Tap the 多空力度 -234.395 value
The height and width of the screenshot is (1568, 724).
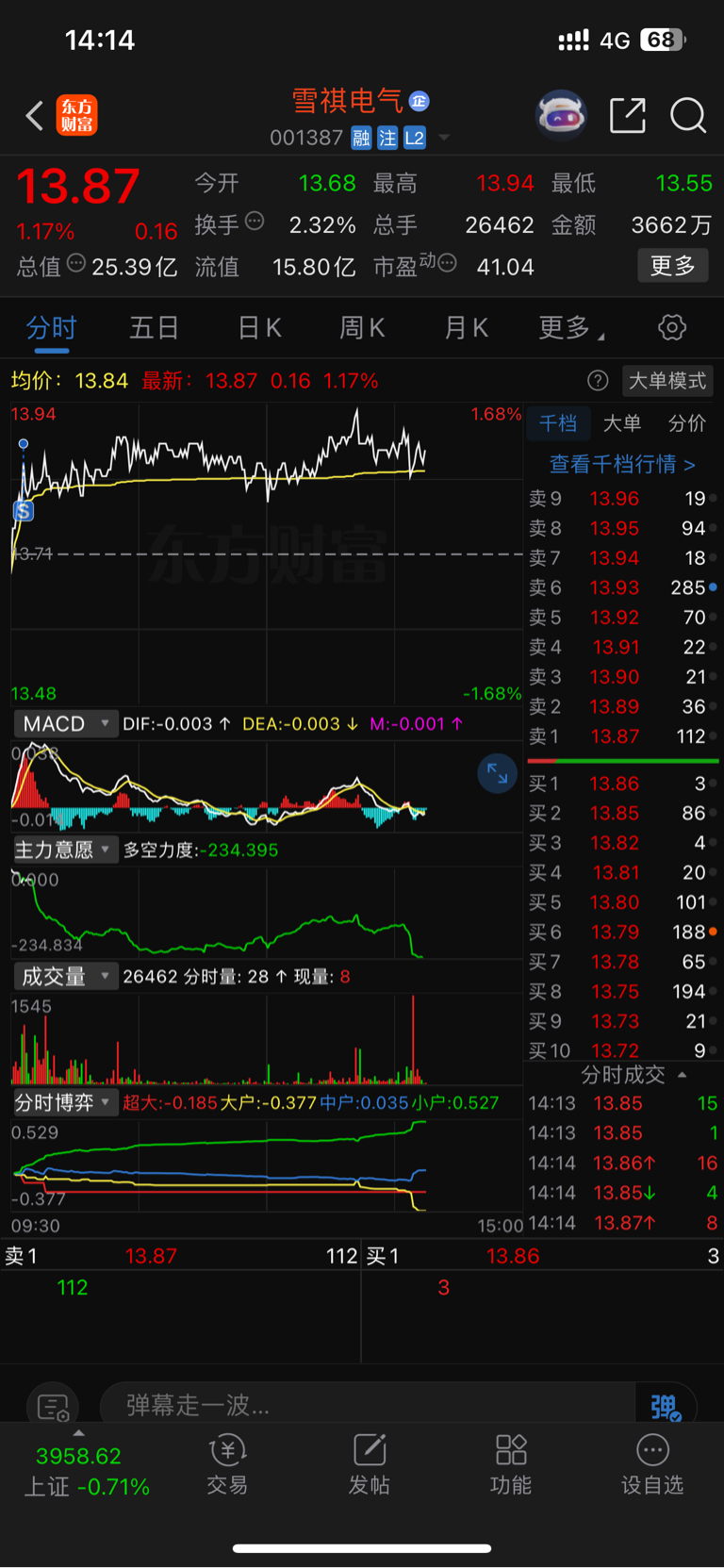201,850
